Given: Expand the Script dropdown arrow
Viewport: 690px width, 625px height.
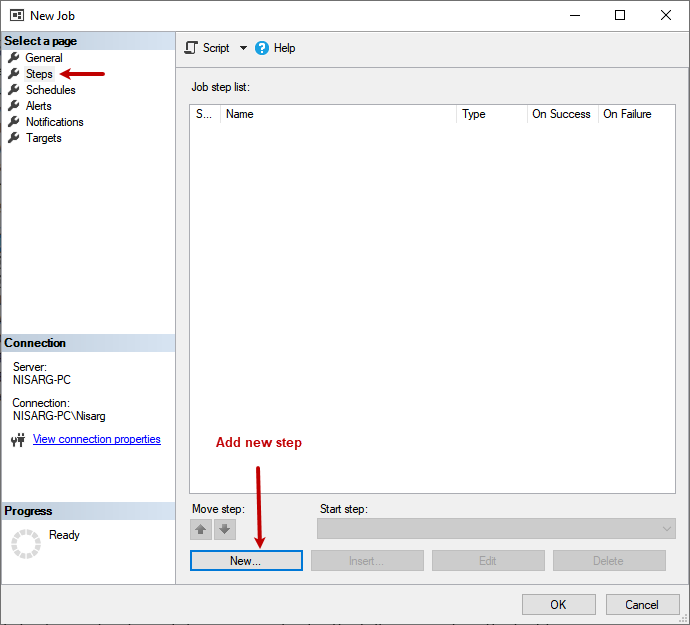Looking at the screenshot, I should pos(243,48).
